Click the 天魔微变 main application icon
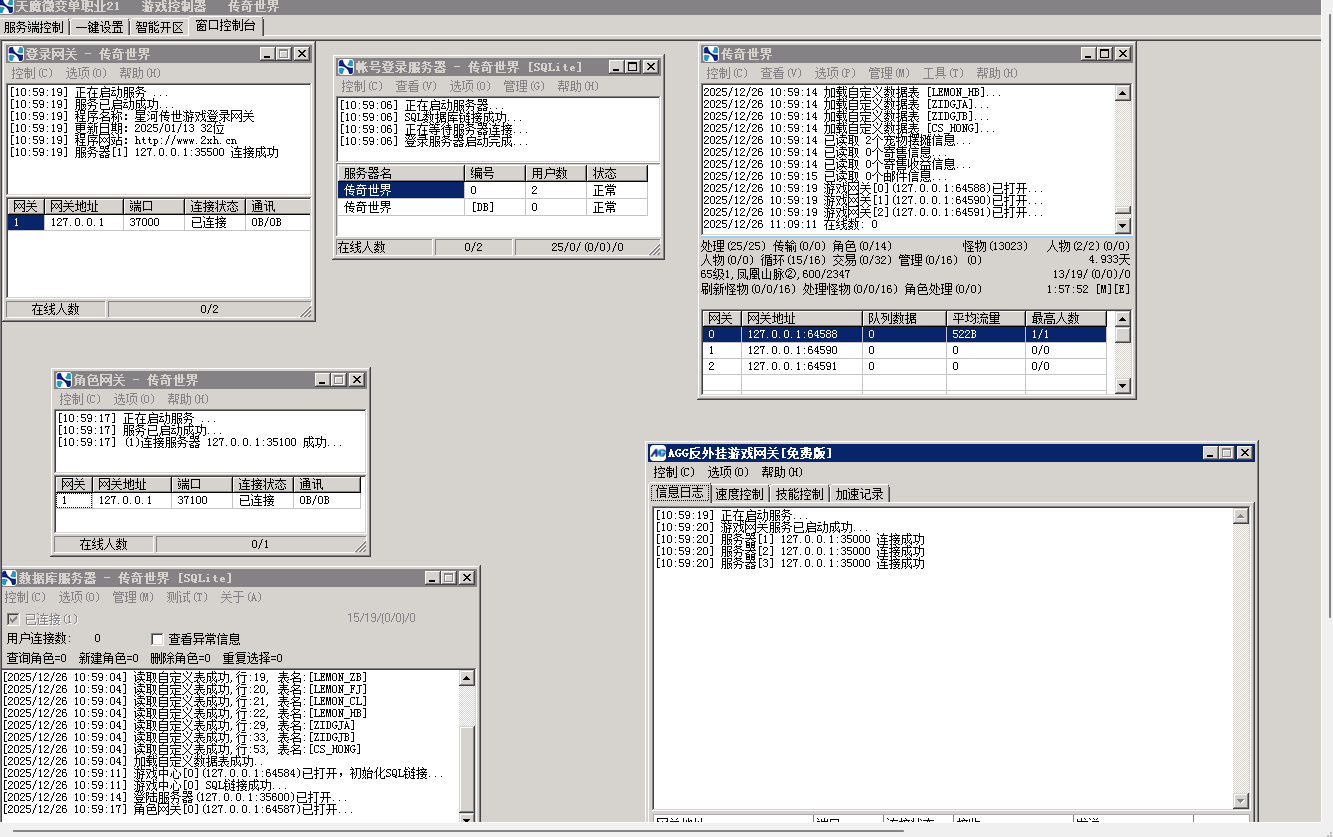Screen dimensions: 1333x837 (x=8, y=6)
